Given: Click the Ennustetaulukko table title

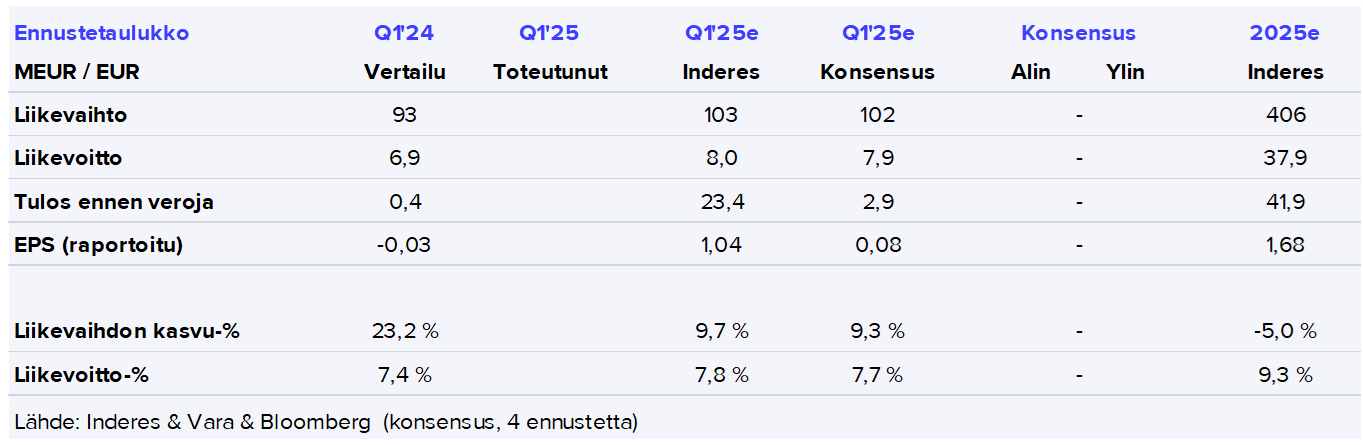Looking at the screenshot, I should tap(102, 33).
